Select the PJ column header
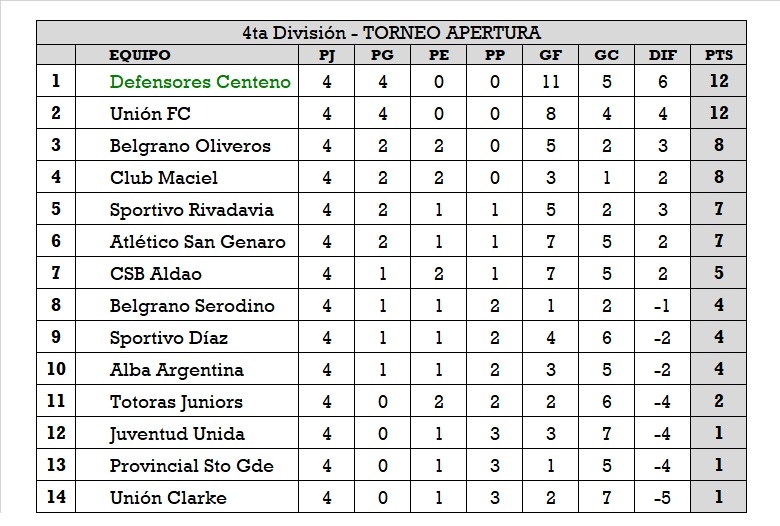780x526 pixels. [x=327, y=56]
